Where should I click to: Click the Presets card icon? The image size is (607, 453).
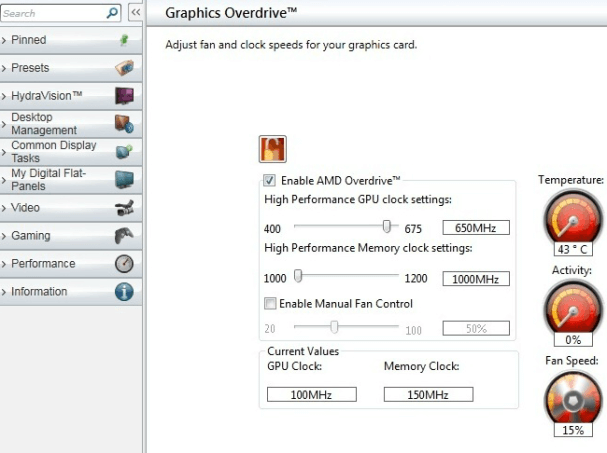pos(124,68)
